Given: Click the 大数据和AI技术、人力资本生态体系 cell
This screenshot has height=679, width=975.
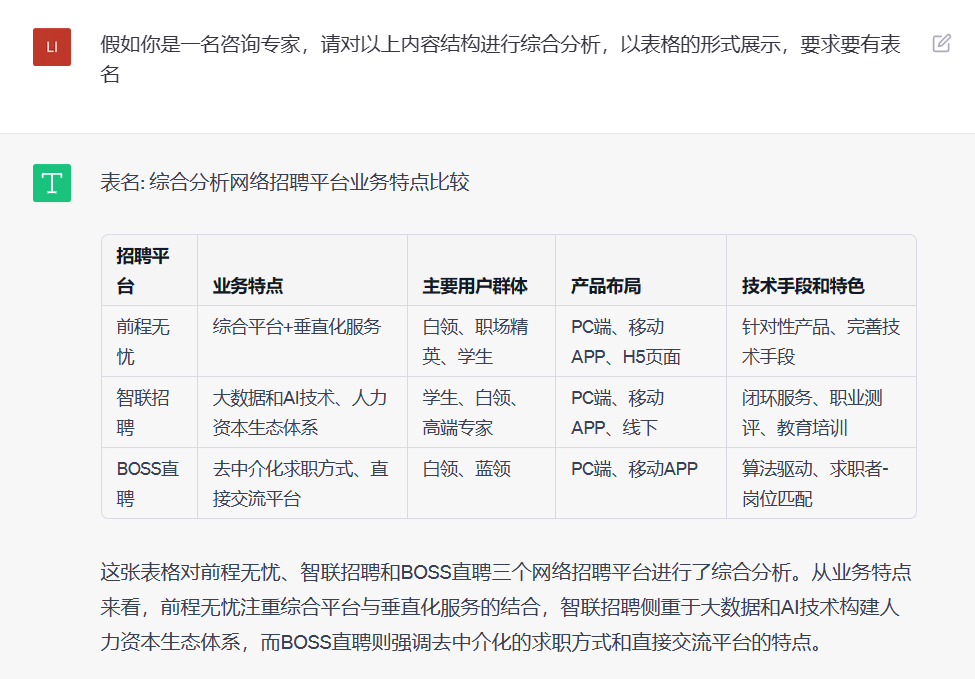Looking at the screenshot, I should 302,412.
